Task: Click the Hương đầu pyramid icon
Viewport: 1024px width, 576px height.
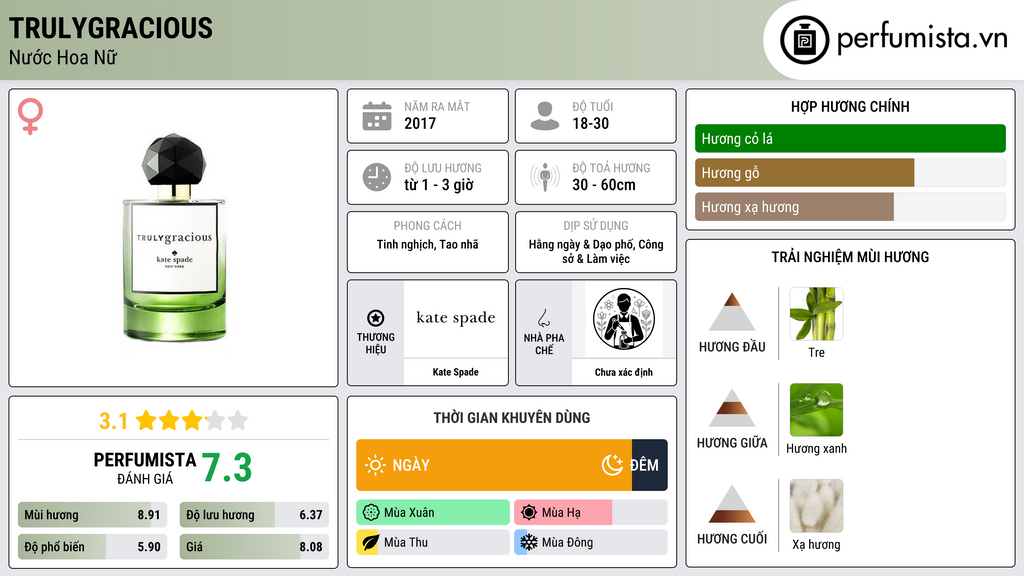Action: point(732,312)
